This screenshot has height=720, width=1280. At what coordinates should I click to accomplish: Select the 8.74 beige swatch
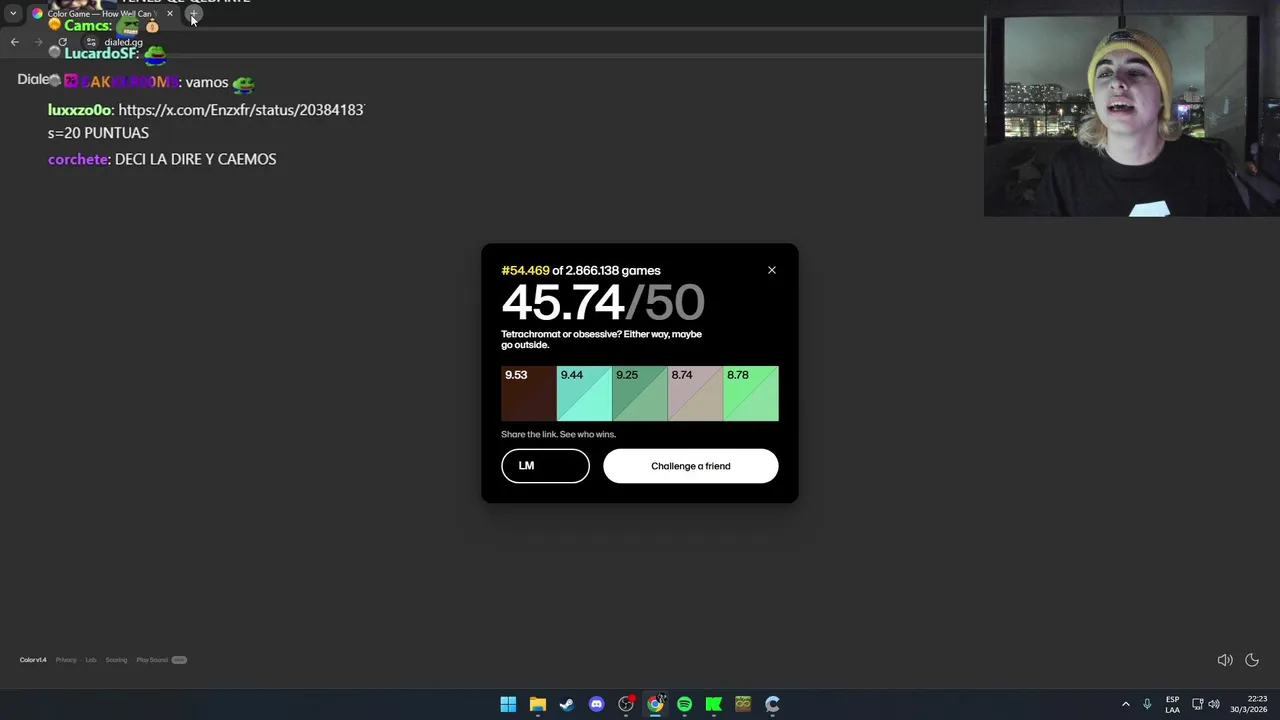click(x=695, y=394)
